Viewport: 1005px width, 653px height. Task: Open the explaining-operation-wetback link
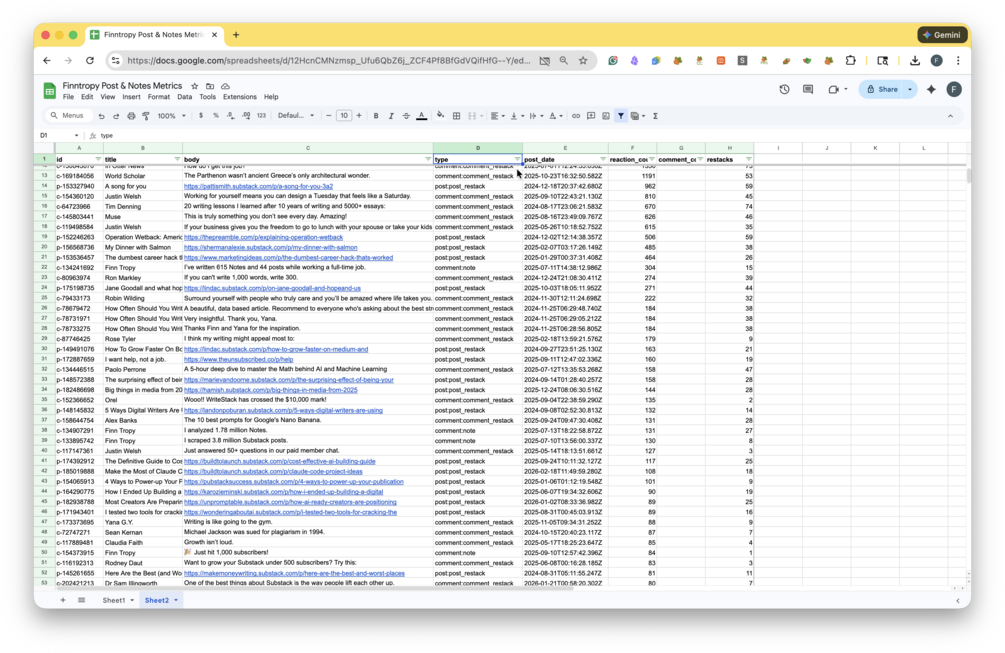click(x=263, y=237)
